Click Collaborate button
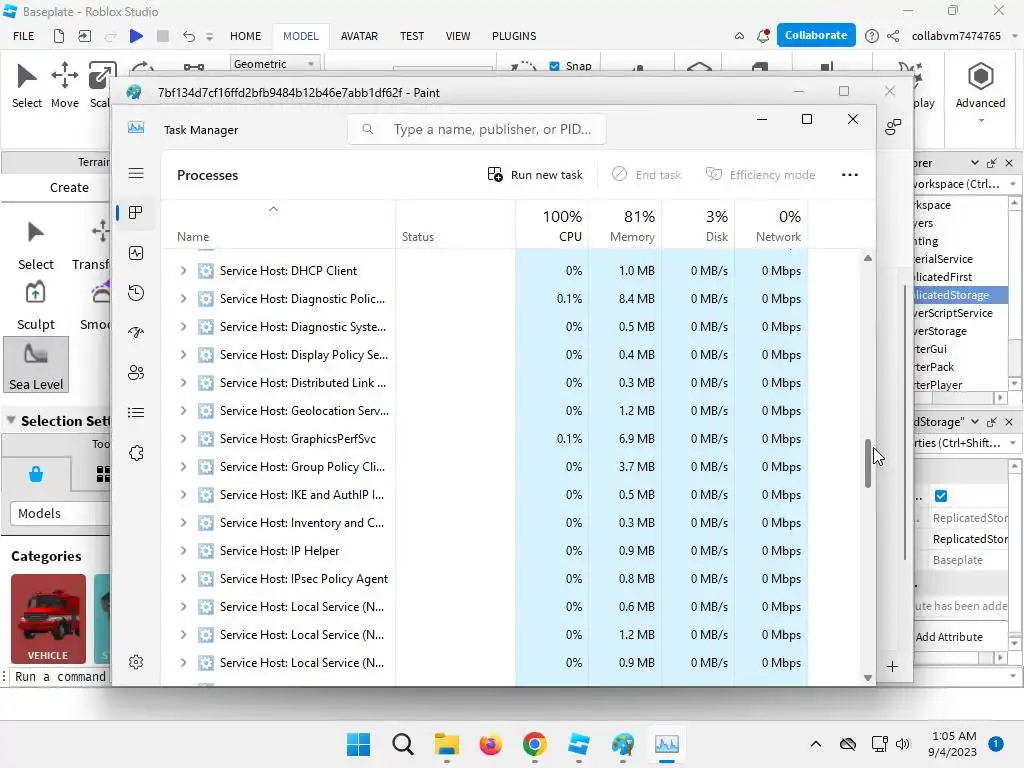This screenshot has width=1024, height=768. (x=816, y=35)
